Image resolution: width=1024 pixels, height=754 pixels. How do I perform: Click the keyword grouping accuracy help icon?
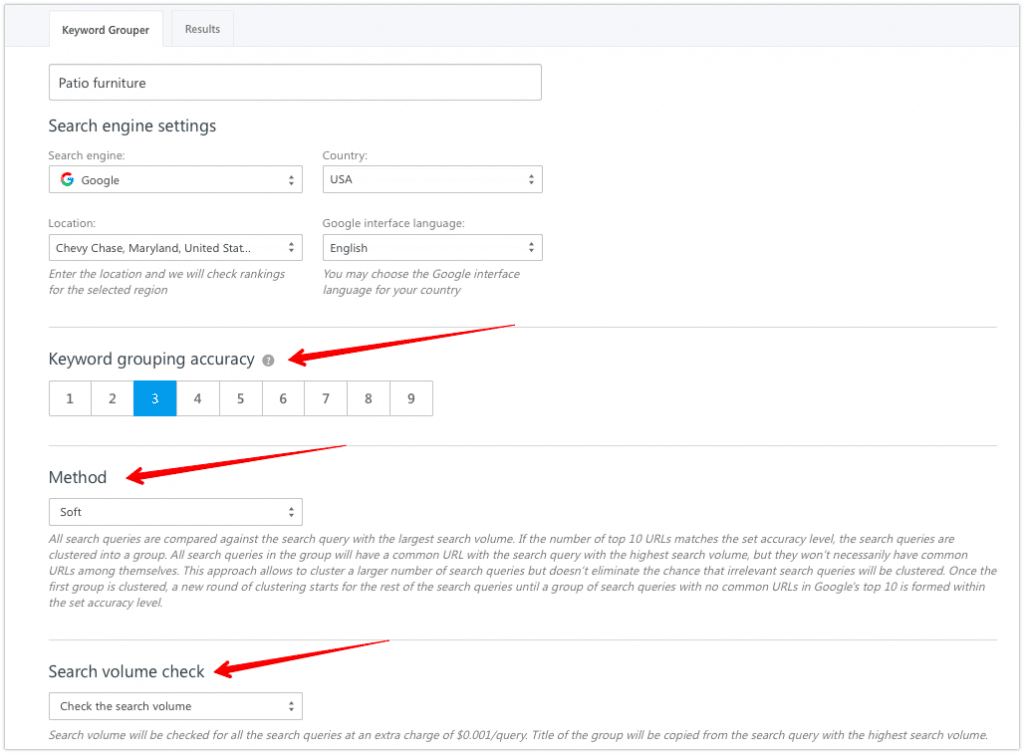pyautogui.click(x=268, y=360)
